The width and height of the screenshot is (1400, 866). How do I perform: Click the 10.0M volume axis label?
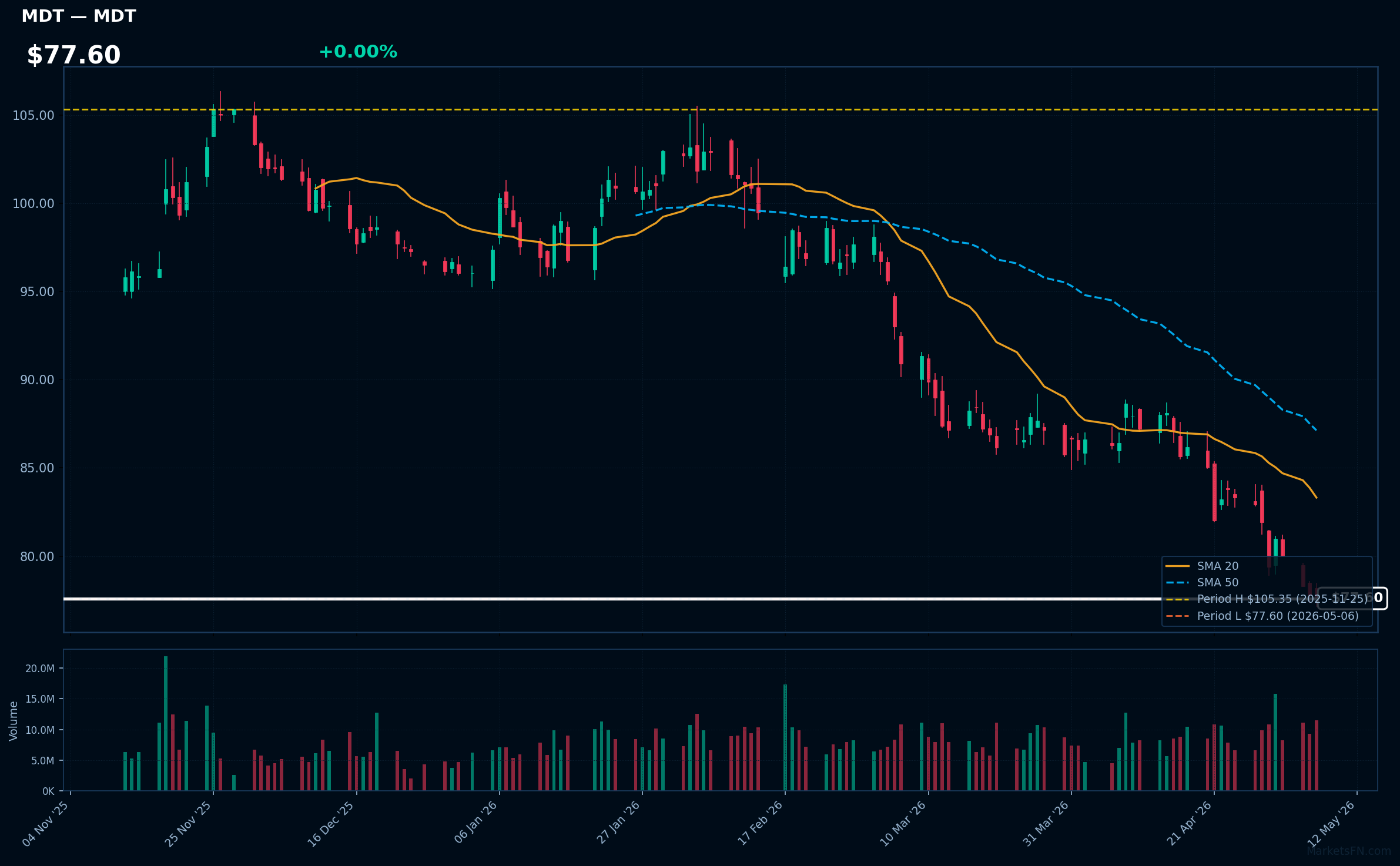pos(40,730)
